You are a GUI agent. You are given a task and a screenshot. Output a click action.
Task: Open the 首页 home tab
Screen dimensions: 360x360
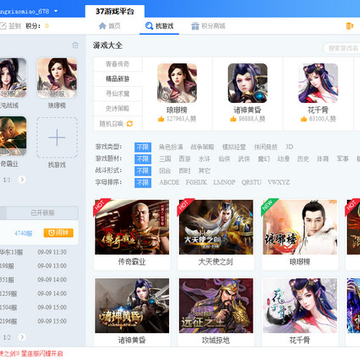[109, 26]
